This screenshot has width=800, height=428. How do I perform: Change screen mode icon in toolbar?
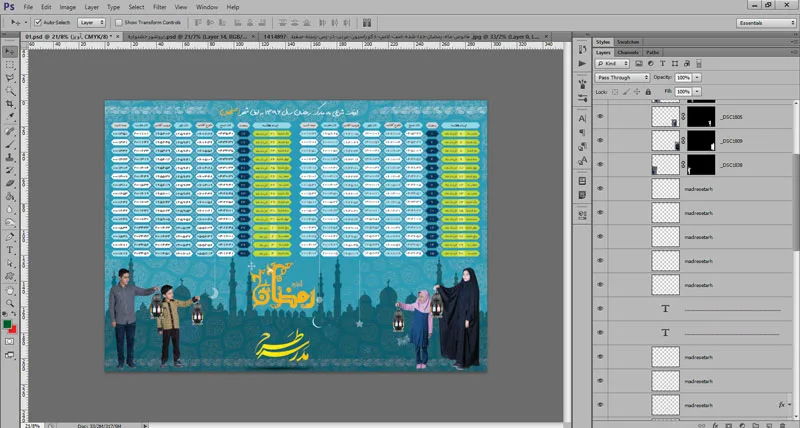tap(10, 355)
